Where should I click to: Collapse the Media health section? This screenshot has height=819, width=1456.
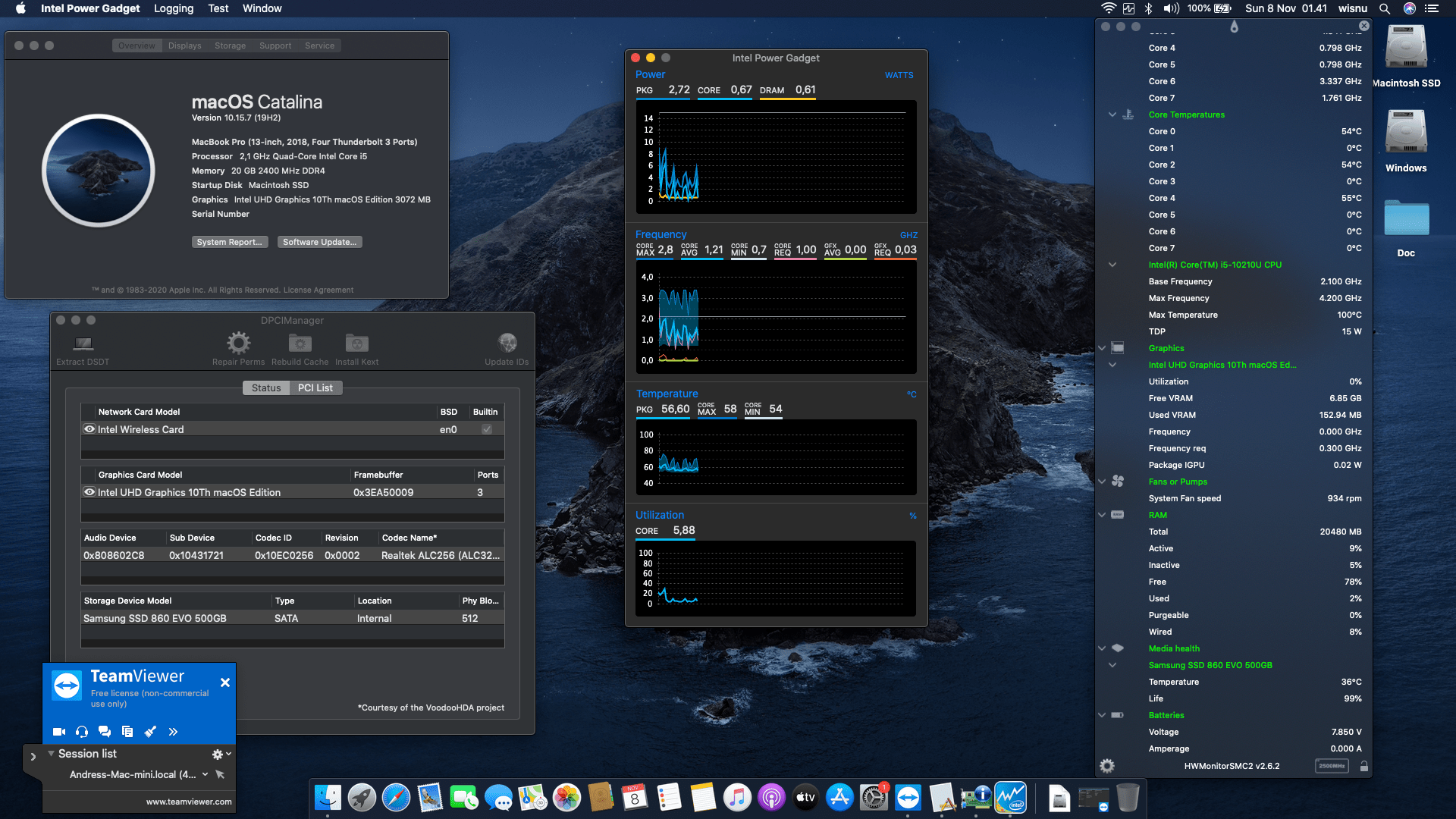(1102, 648)
